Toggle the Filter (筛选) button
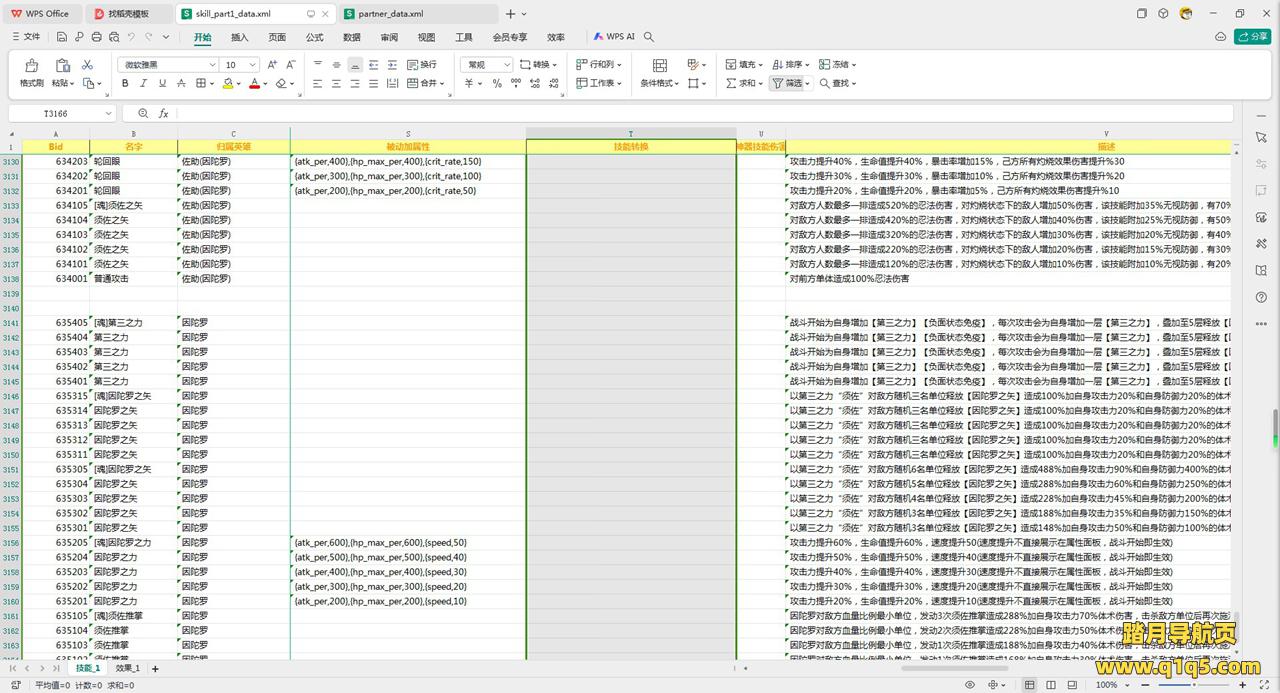 tap(789, 84)
